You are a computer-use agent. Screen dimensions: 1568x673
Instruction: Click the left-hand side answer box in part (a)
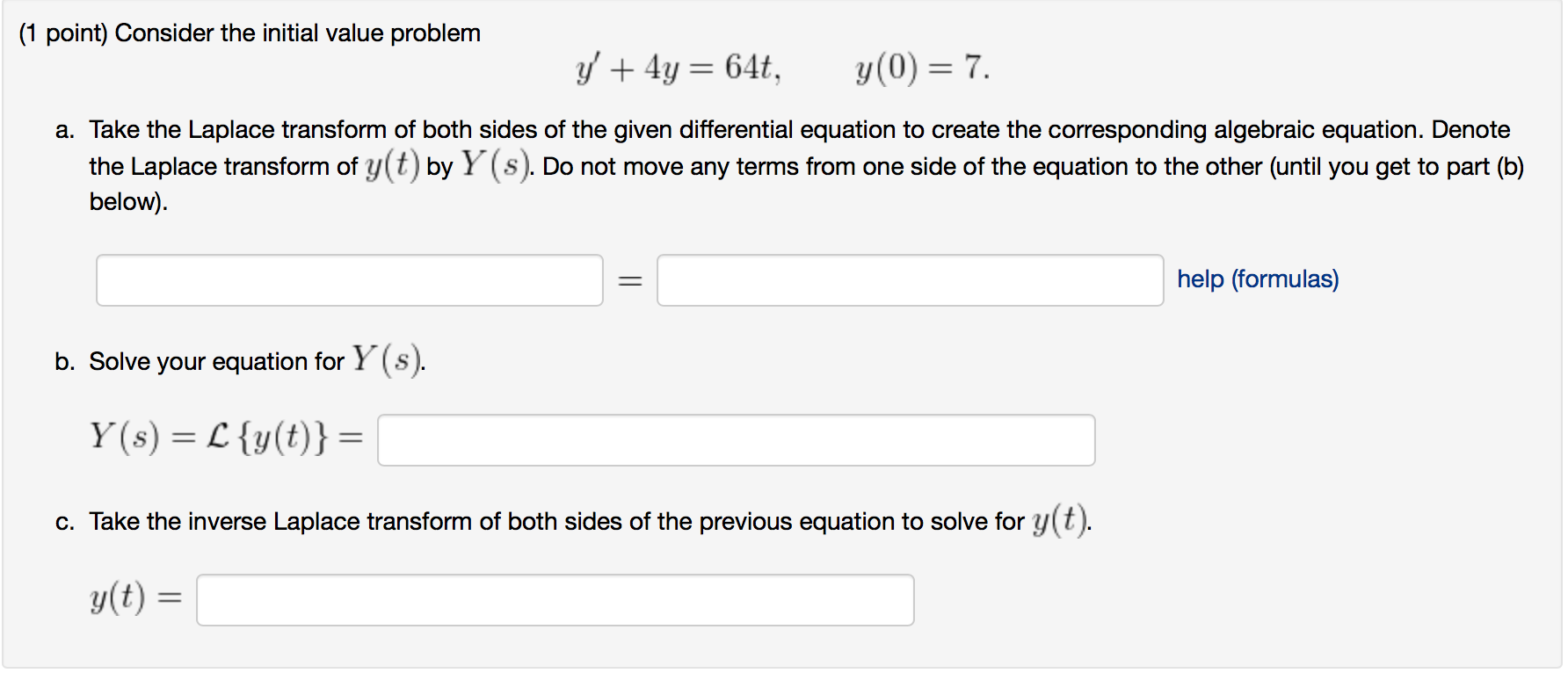[x=349, y=280]
